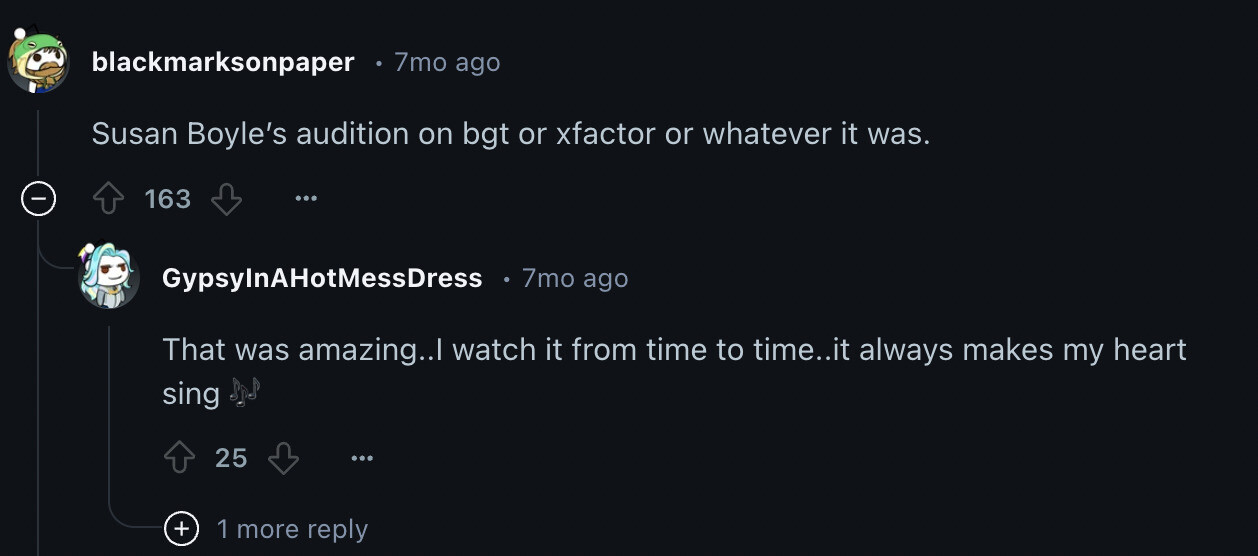Open more options on blackmarksonpaper's comment
Image resolution: width=1258 pixels, height=556 pixels.
306,200
